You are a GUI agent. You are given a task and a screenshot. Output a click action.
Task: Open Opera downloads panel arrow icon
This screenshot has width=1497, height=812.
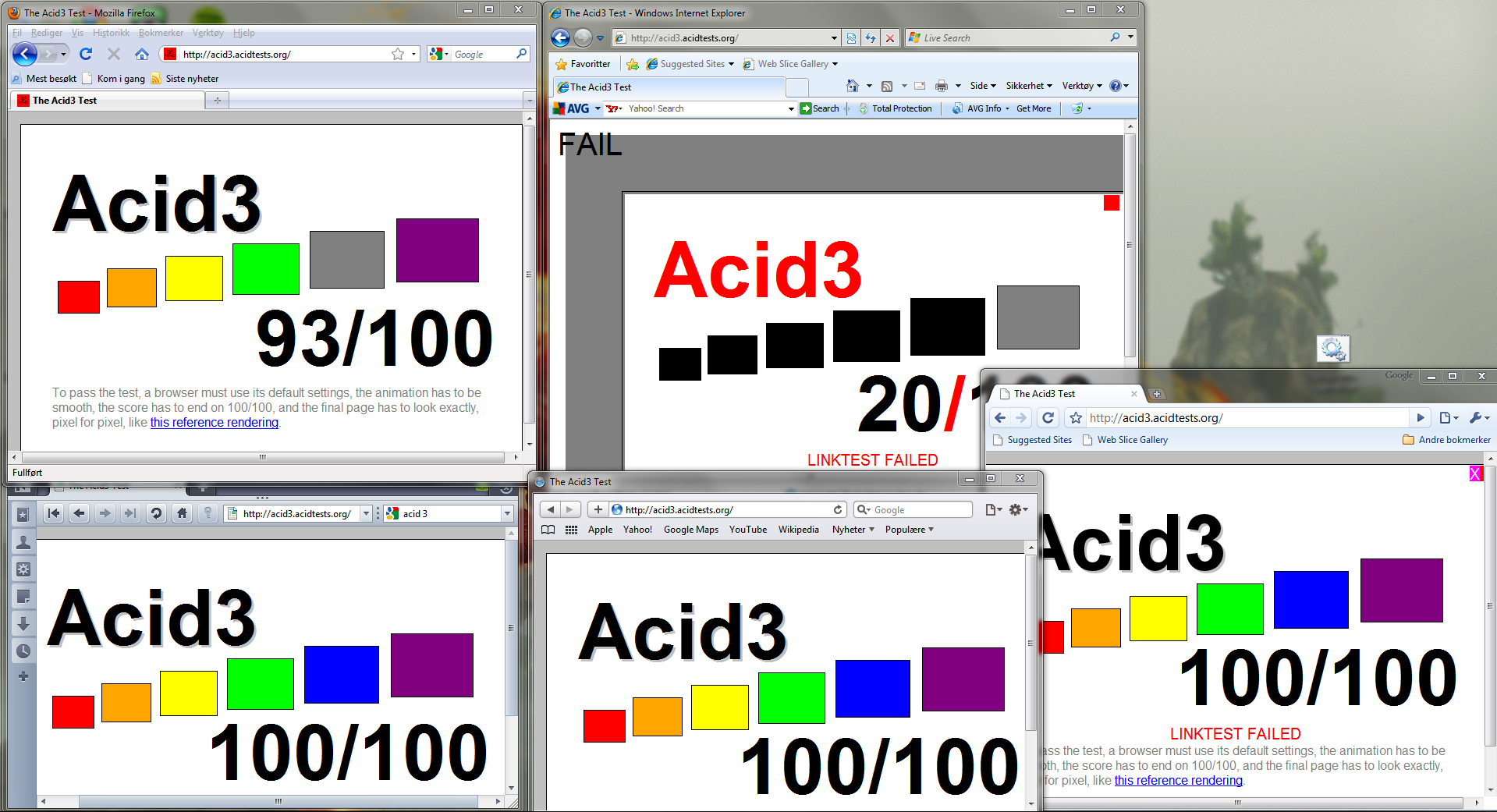[23, 624]
